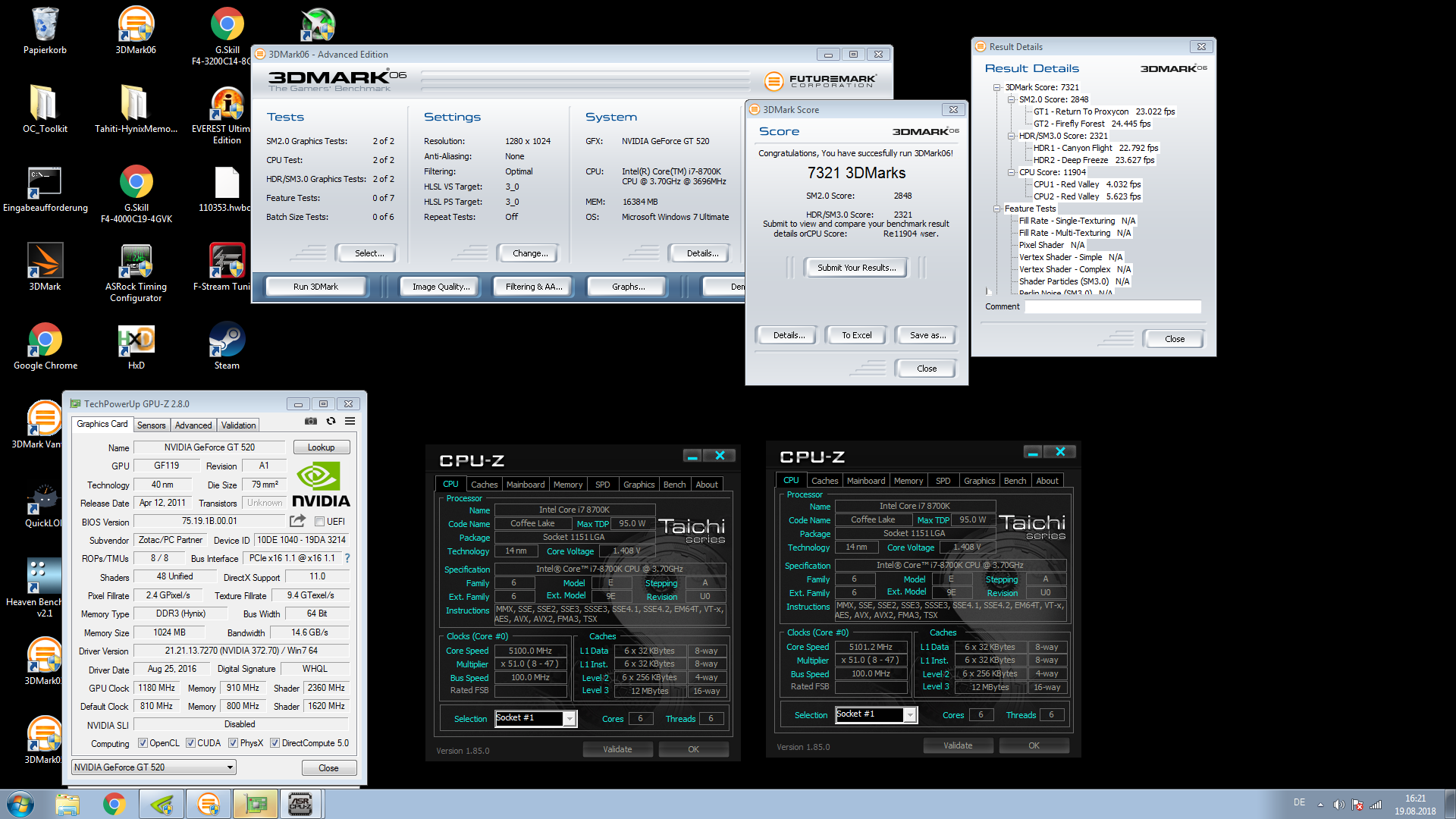Select the HxD hex editor icon

click(x=136, y=346)
